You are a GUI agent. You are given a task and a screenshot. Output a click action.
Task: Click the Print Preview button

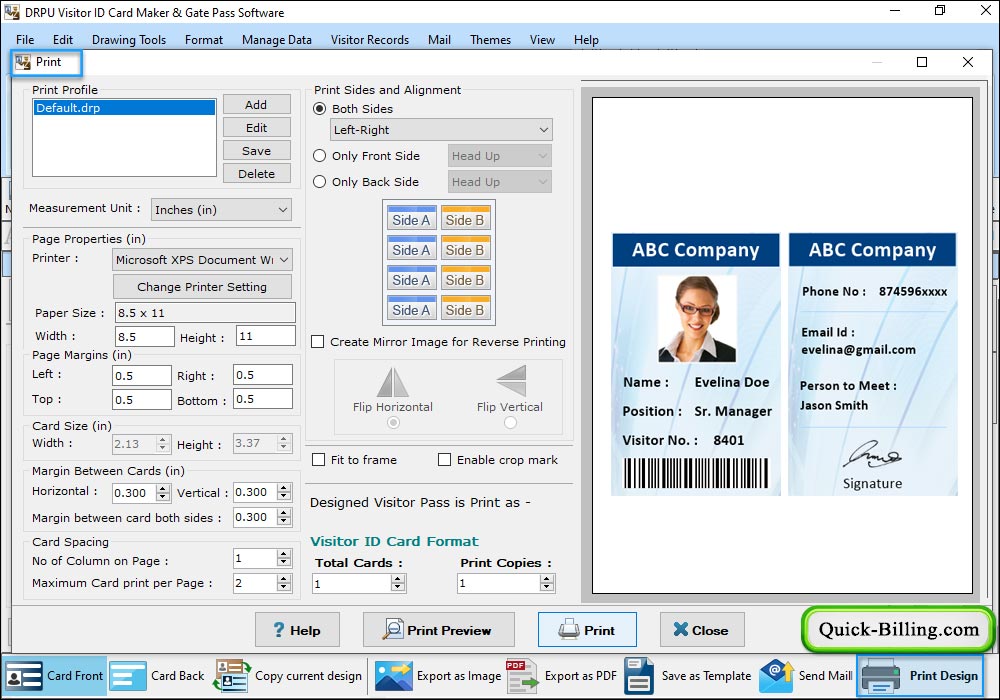click(439, 630)
